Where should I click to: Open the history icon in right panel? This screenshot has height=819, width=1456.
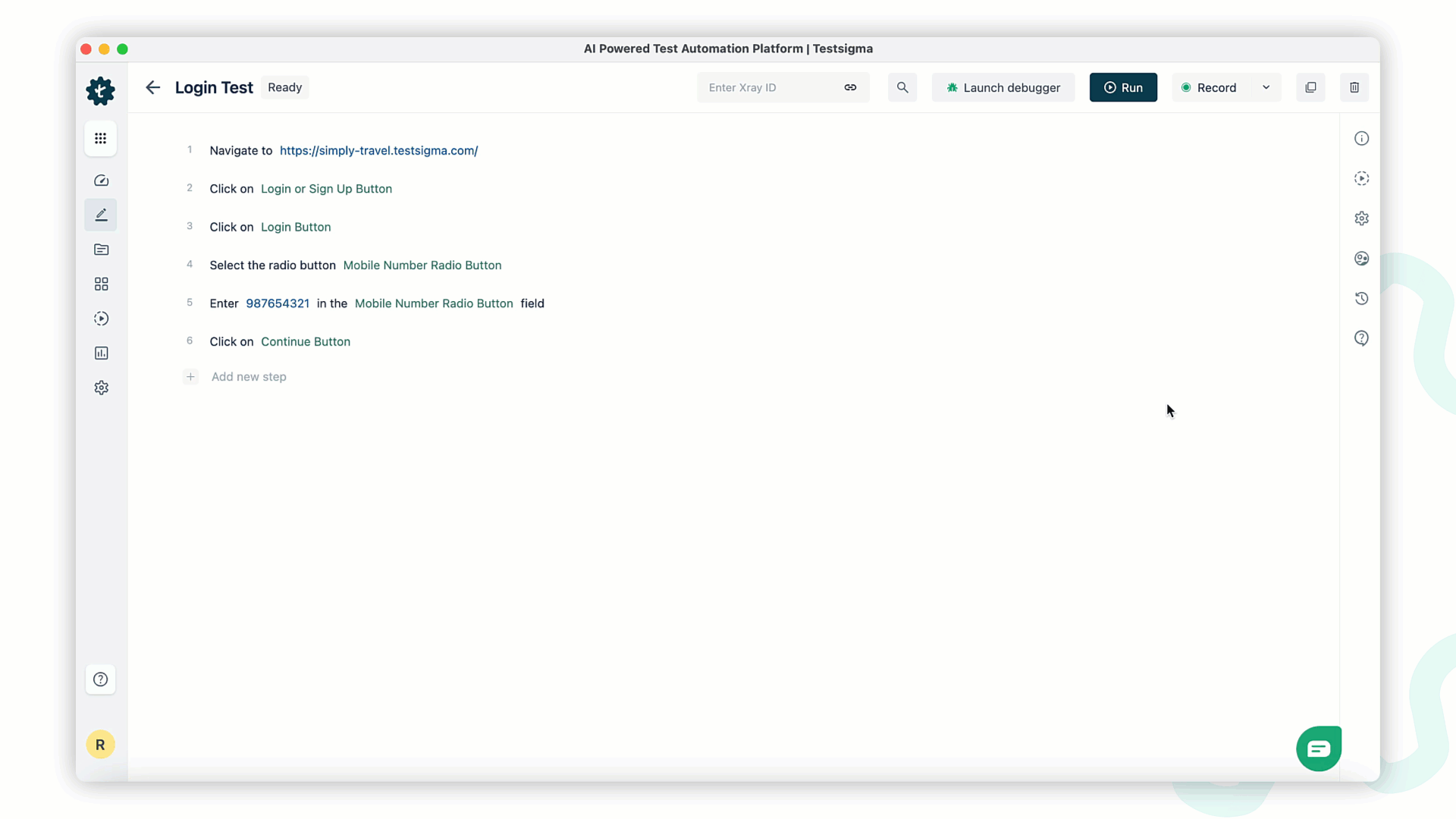tap(1362, 298)
